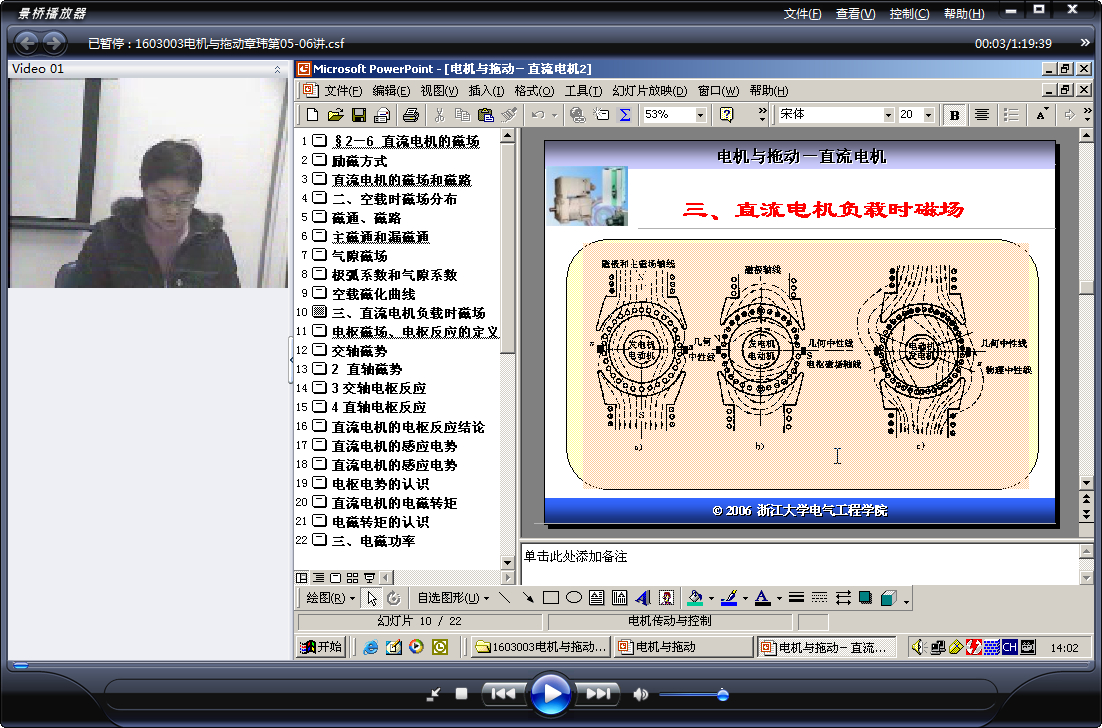Click the Insert WordArt icon
1102x728 pixels.
tap(642, 598)
